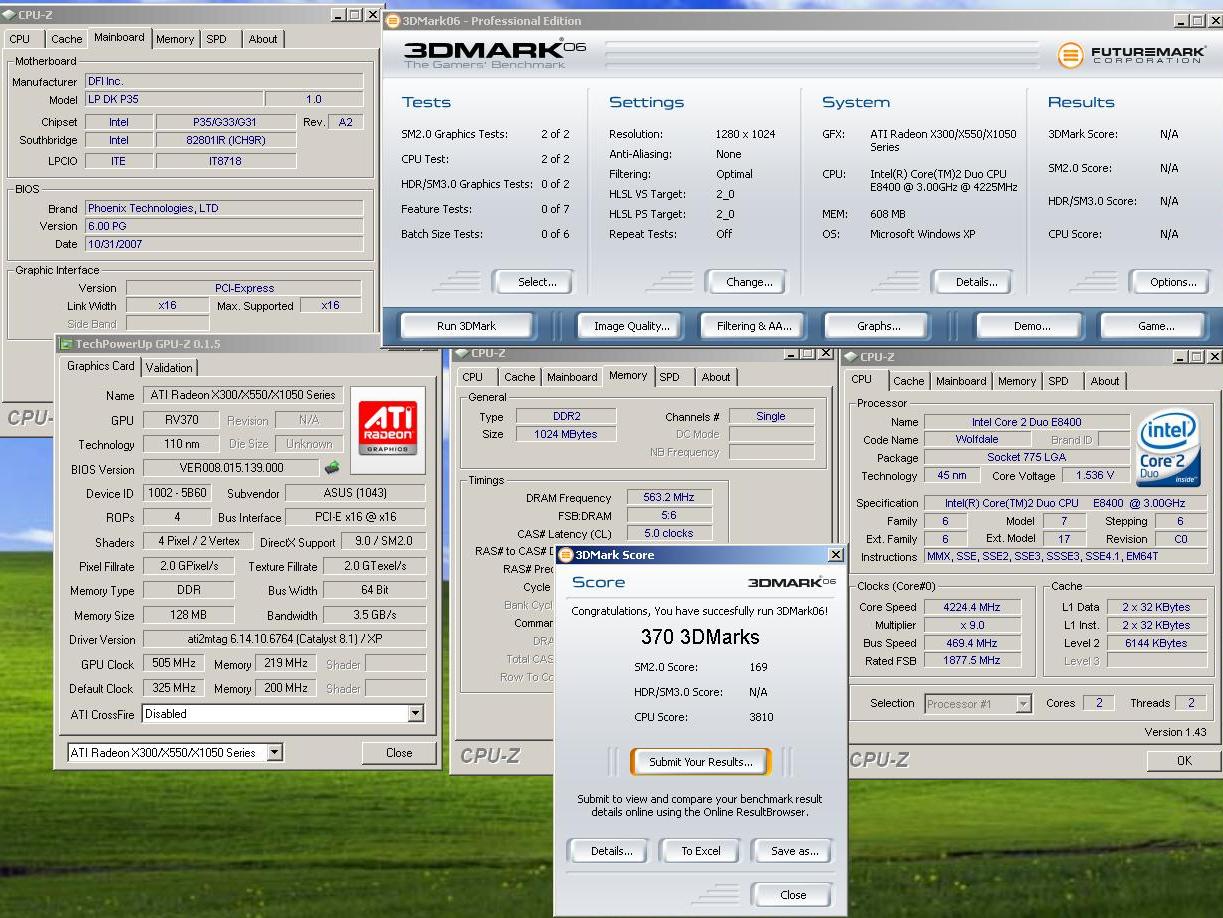
Task: Click the 370 3DMarks score text
Action: 700,637
